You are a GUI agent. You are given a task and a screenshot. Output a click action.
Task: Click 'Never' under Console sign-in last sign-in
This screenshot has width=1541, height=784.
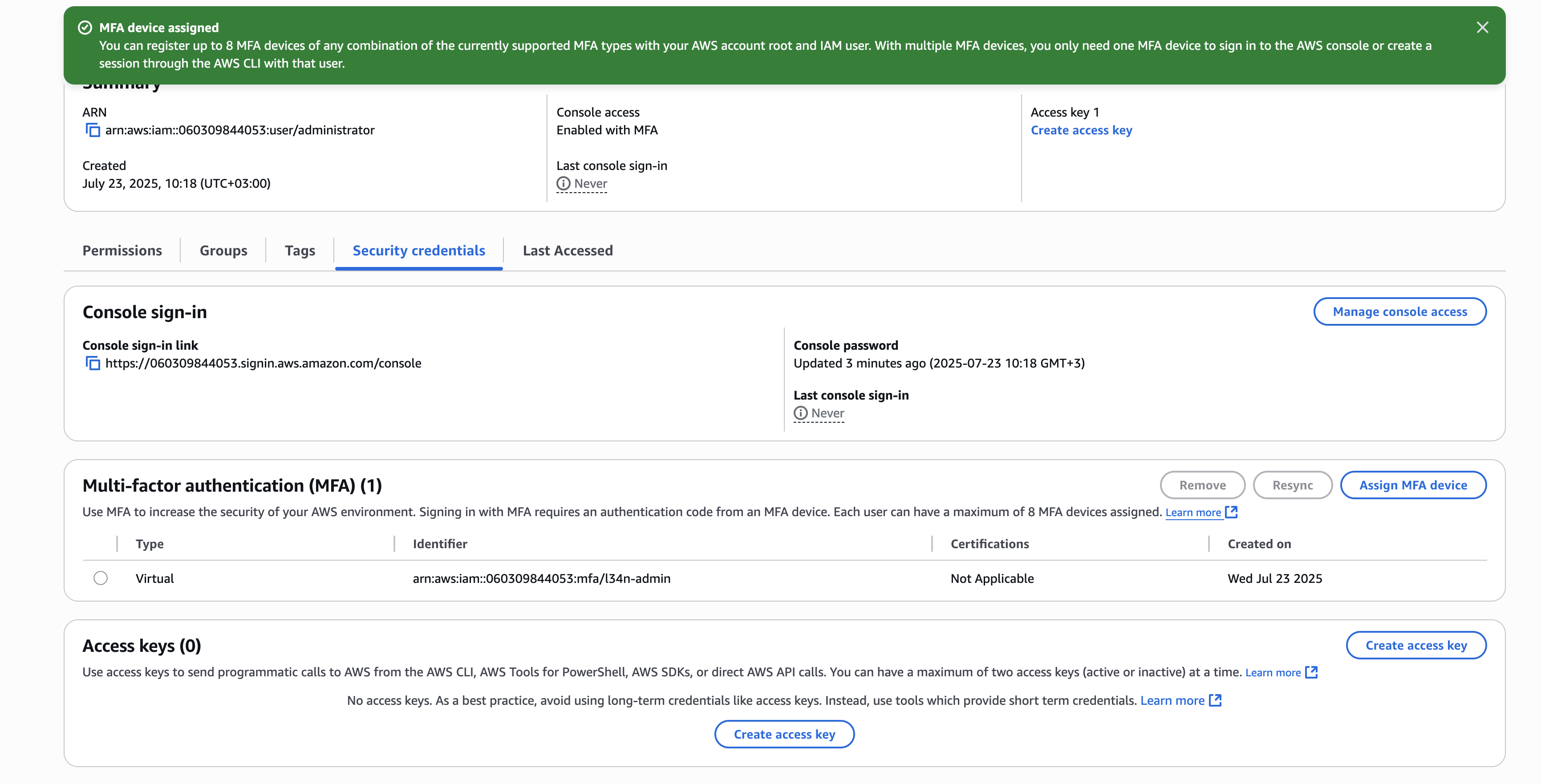click(x=827, y=413)
